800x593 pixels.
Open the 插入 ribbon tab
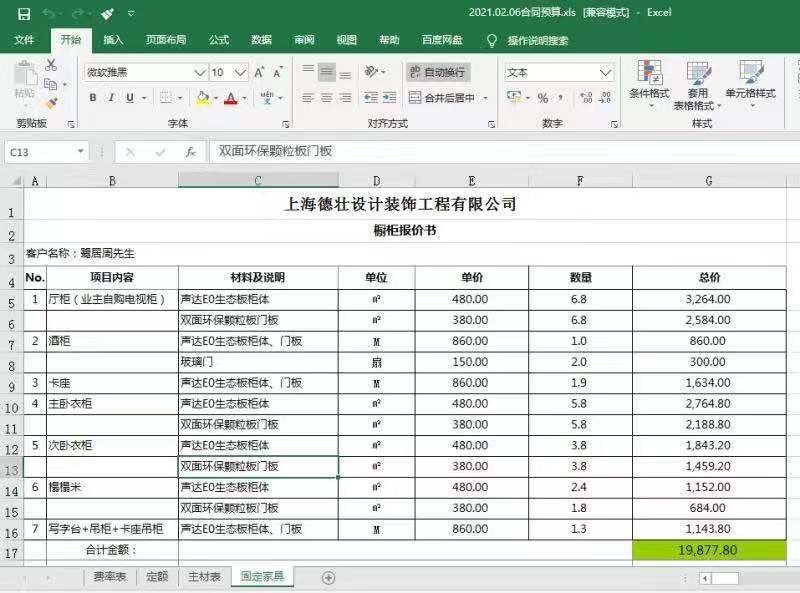(x=113, y=40)
